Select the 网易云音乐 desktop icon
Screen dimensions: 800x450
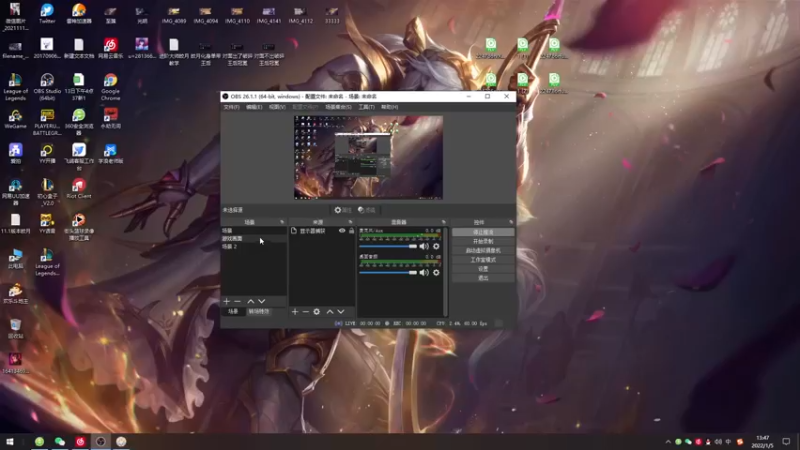coord(110,48)
